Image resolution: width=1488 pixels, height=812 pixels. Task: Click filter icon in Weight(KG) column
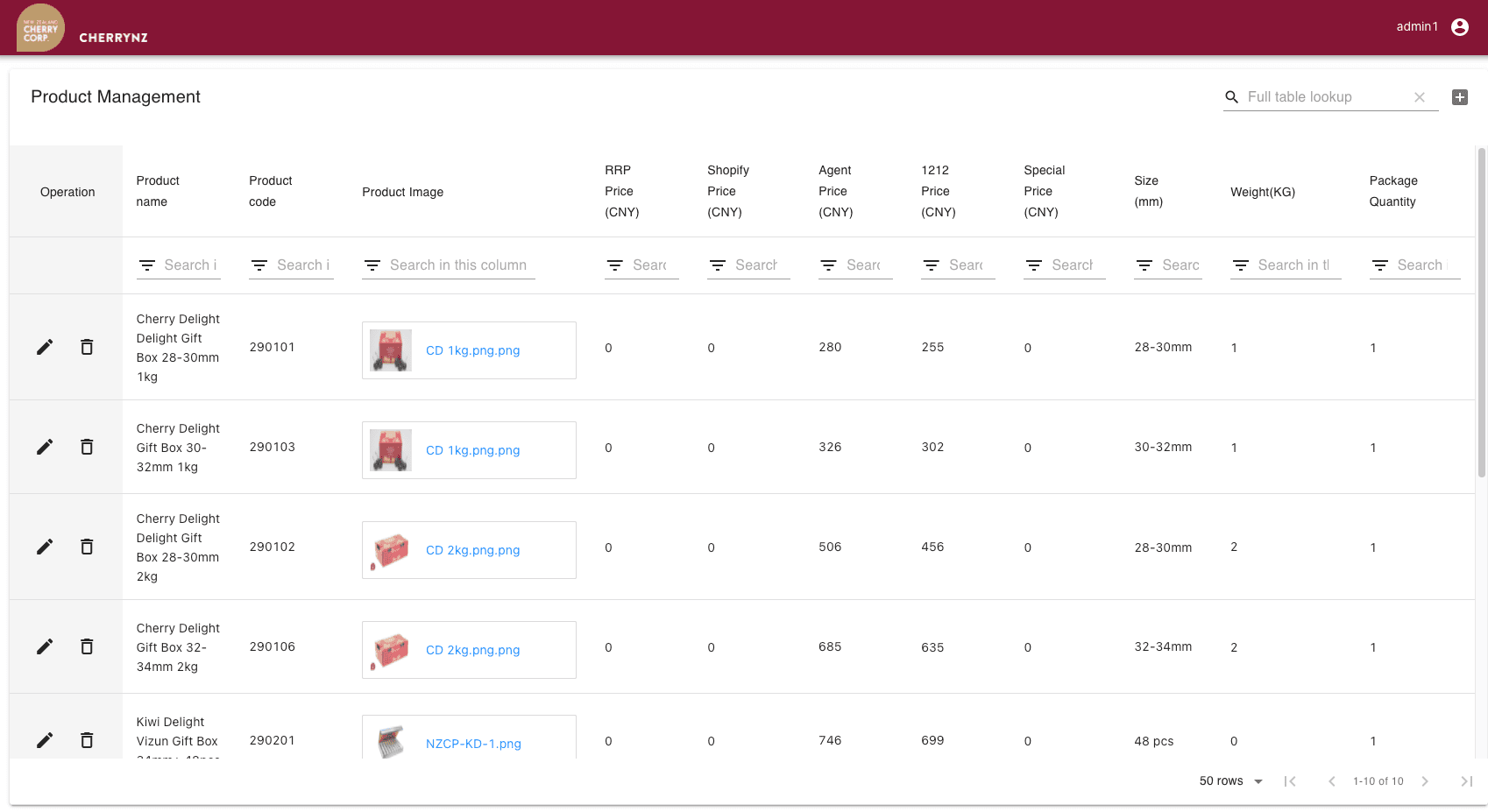pos(1241,265)
